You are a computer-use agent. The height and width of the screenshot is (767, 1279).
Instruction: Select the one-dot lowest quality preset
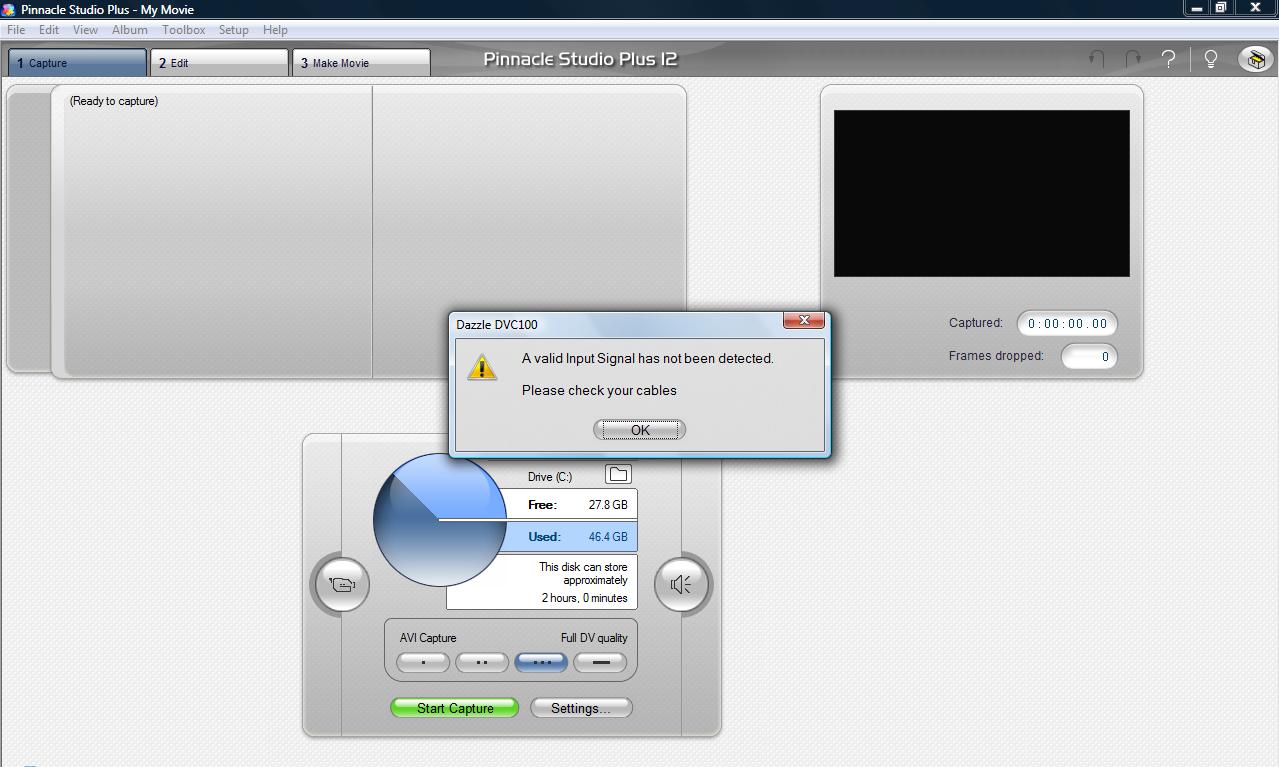[423, 662]
